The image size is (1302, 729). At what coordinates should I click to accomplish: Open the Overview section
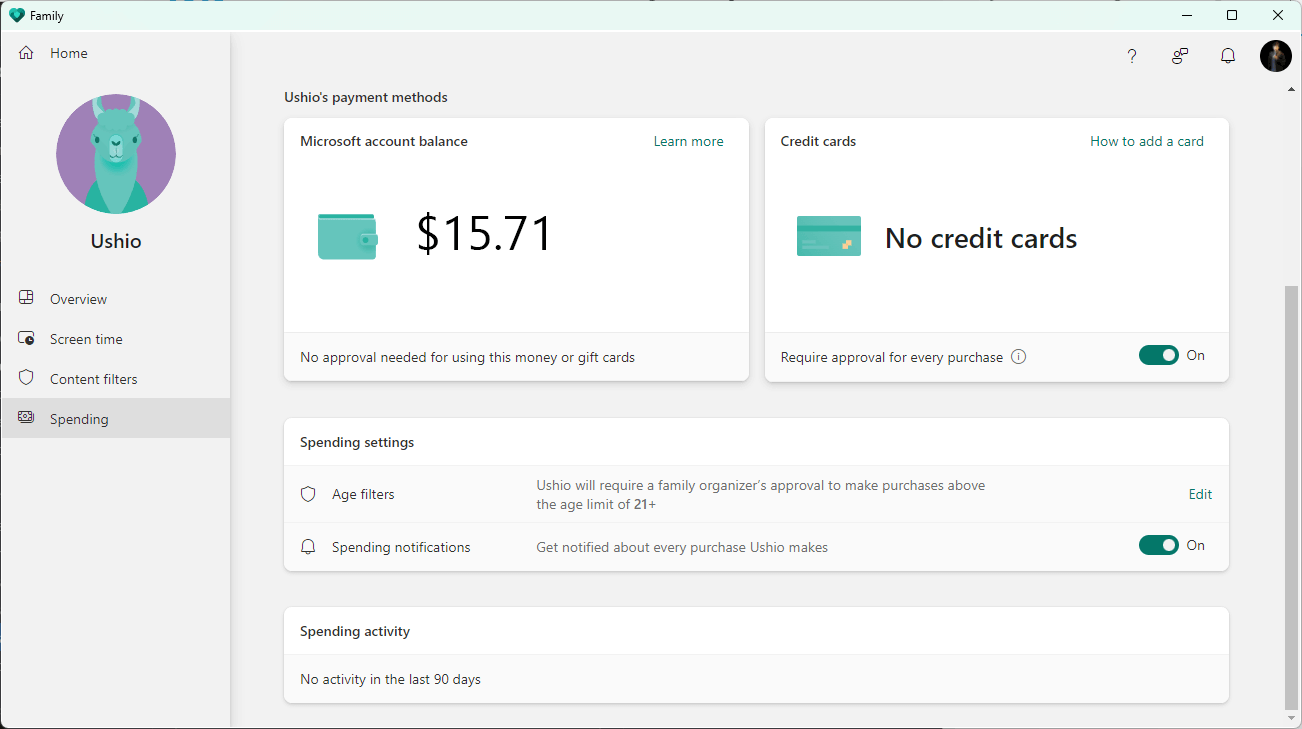(116, 299)
